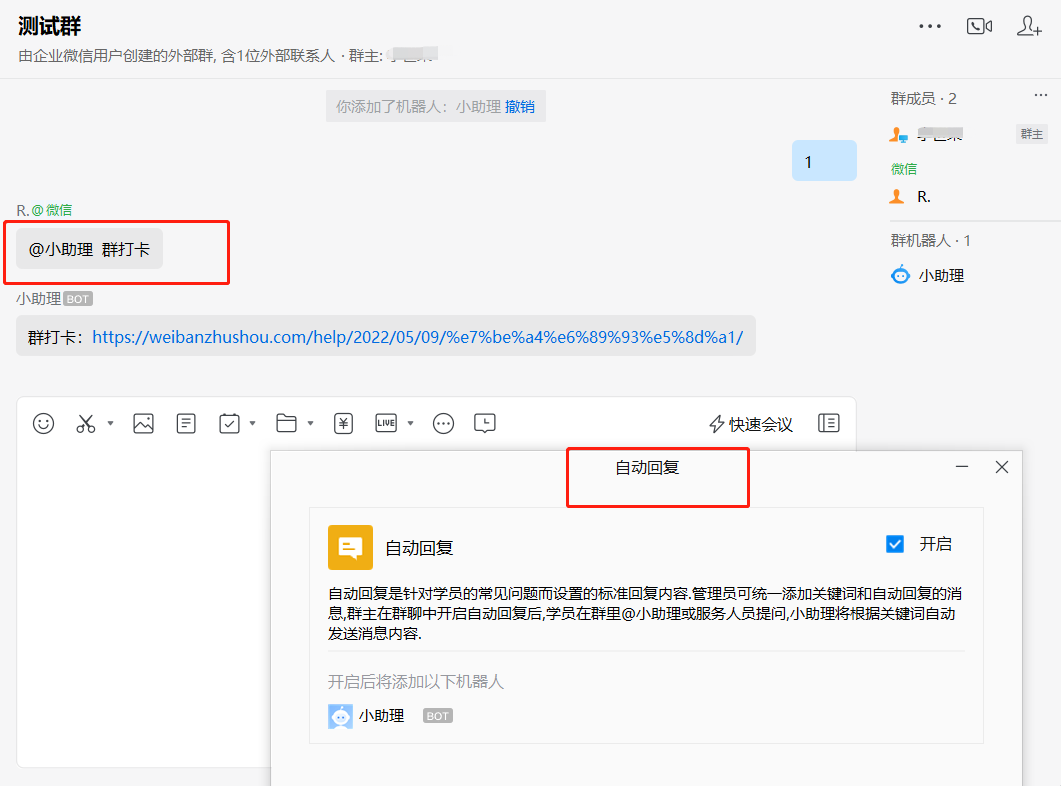Open the LIVE broadcast icon
1061x786 pixels.
[x=386, y=424]
